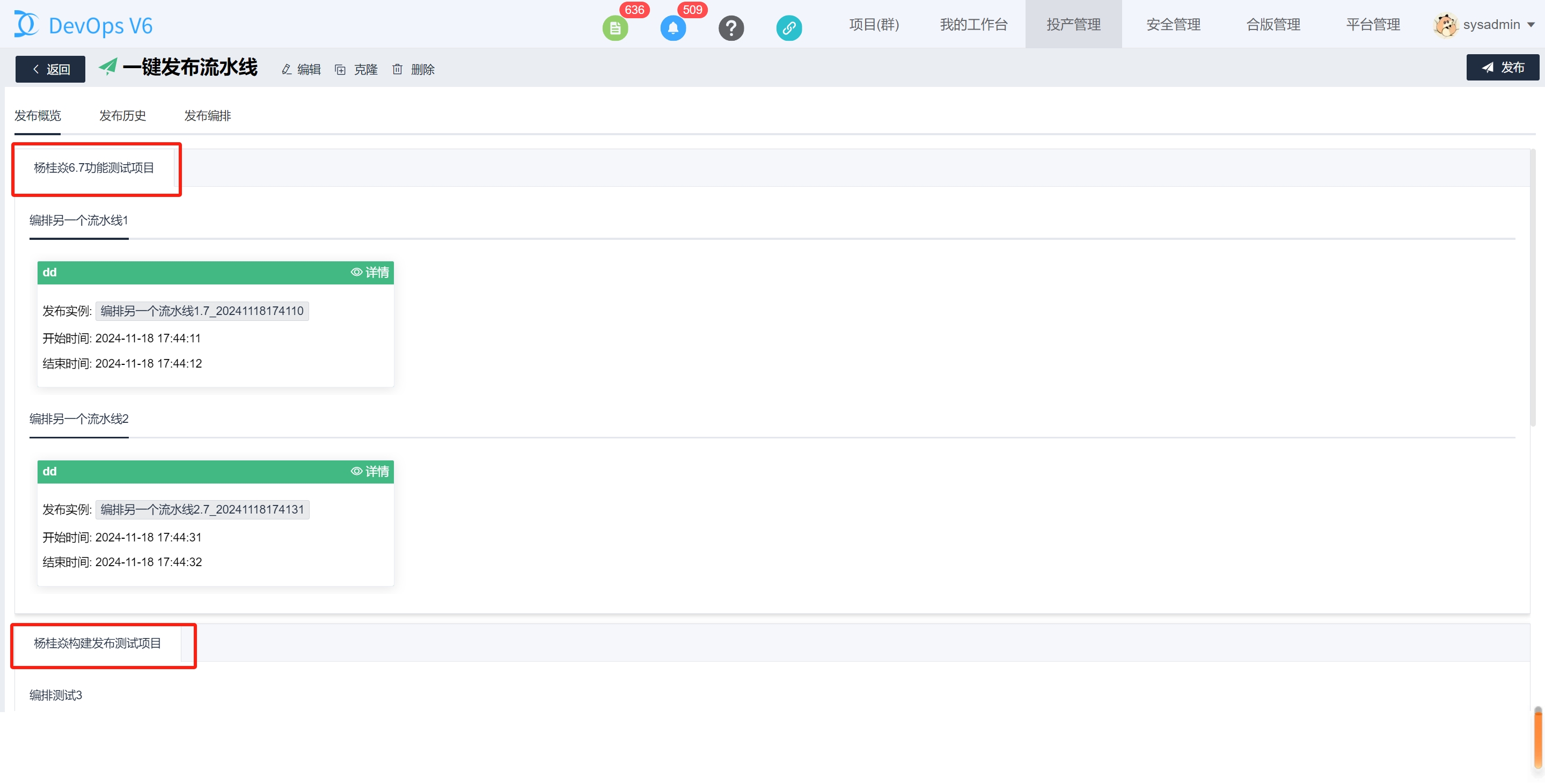Screen dimensions: 1545x784
Task: Select the 杨桂焱6.7功能测试项目 tab
Action: tap(94, 168)
